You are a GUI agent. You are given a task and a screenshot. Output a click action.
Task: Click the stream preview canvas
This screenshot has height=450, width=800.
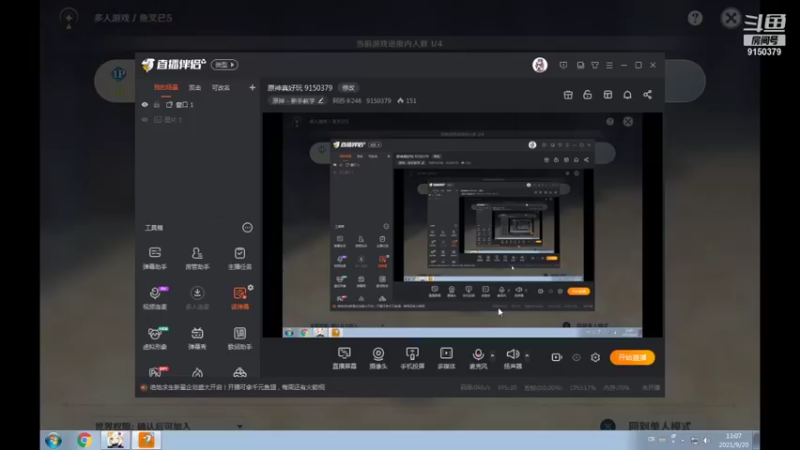(x=462, y=225)
